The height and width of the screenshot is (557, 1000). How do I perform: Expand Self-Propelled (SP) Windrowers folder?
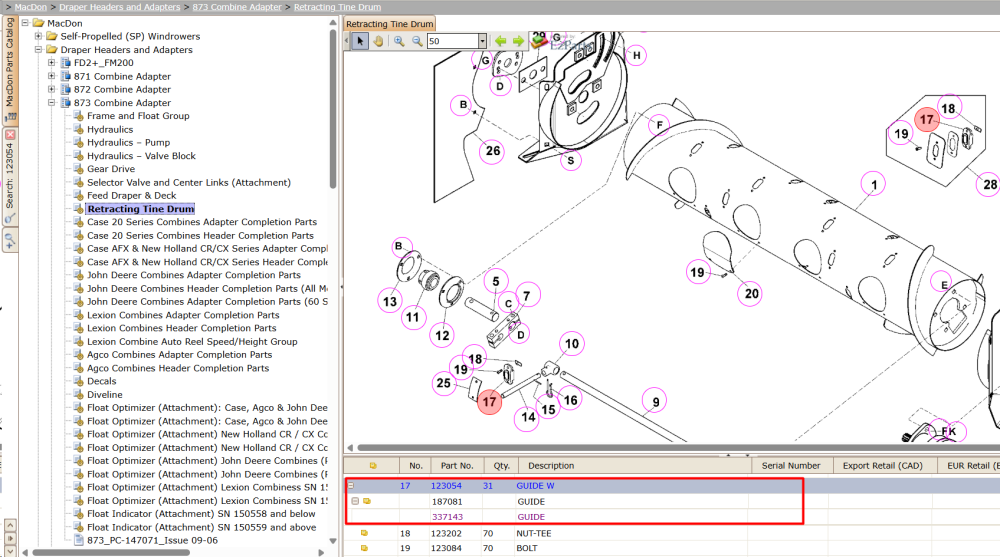38,36
